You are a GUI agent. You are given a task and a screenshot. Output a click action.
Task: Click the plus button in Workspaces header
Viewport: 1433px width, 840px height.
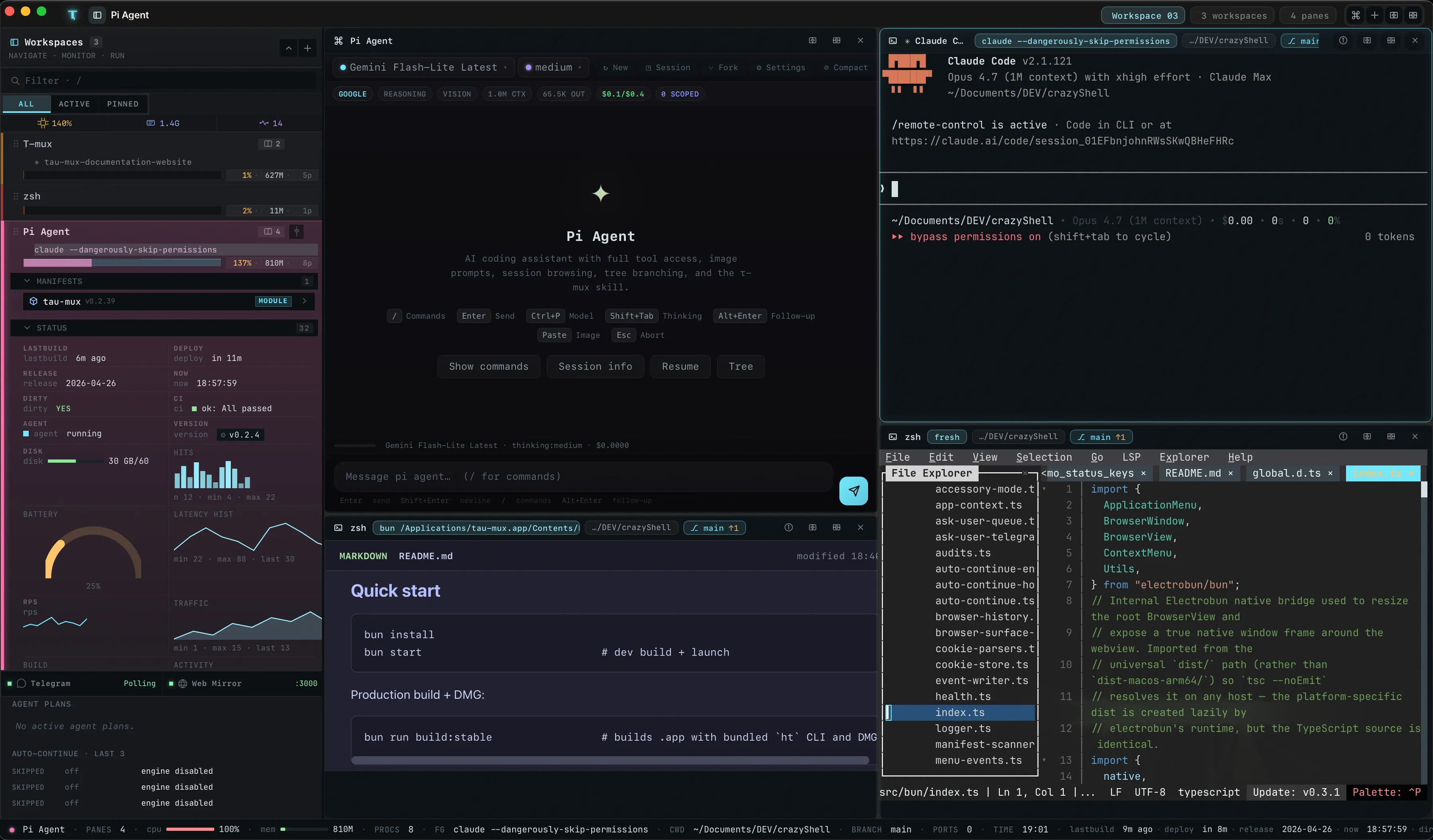click(x=308, y=48)
